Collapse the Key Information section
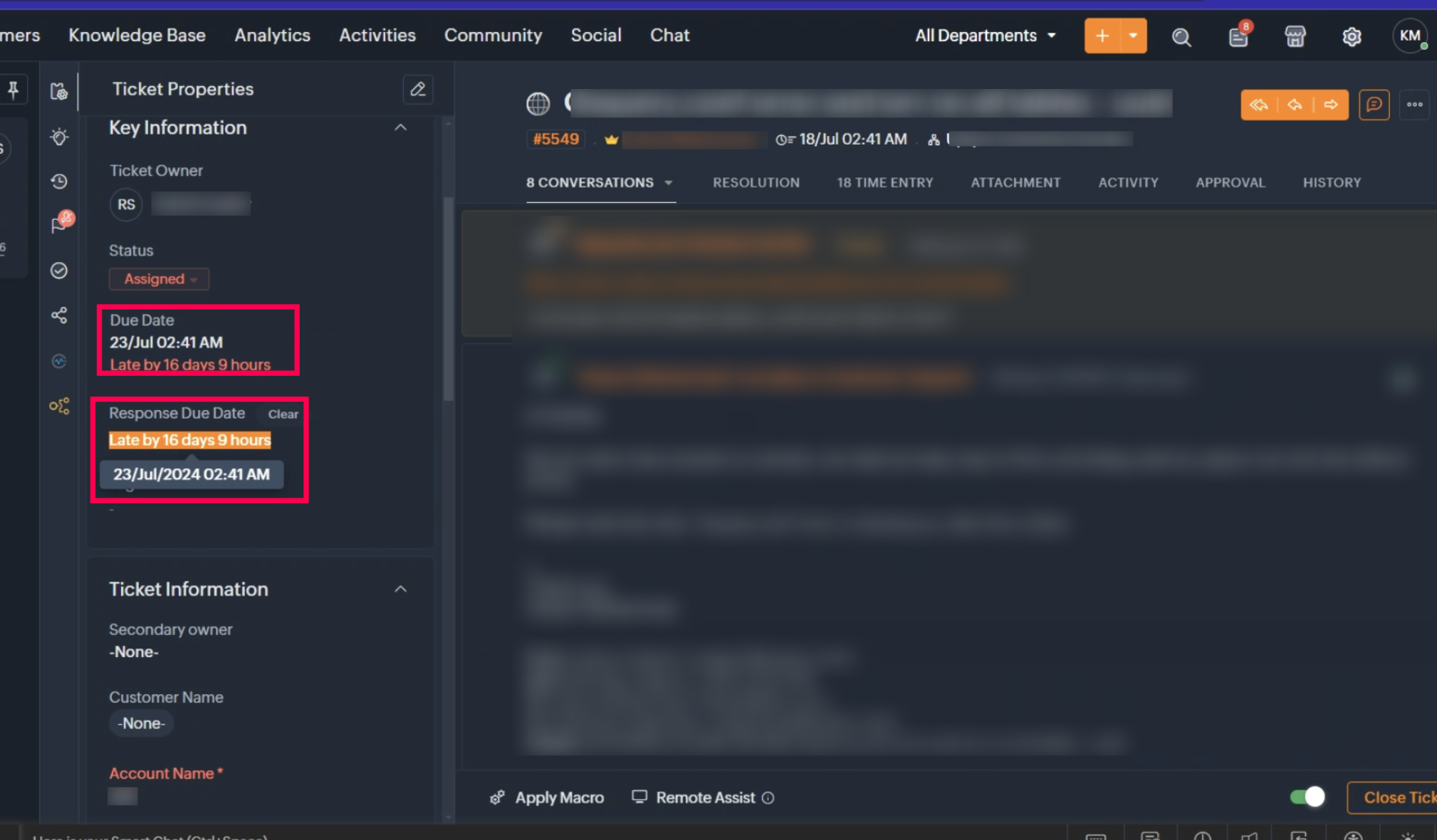1437x840 pixels. point(401,127)
